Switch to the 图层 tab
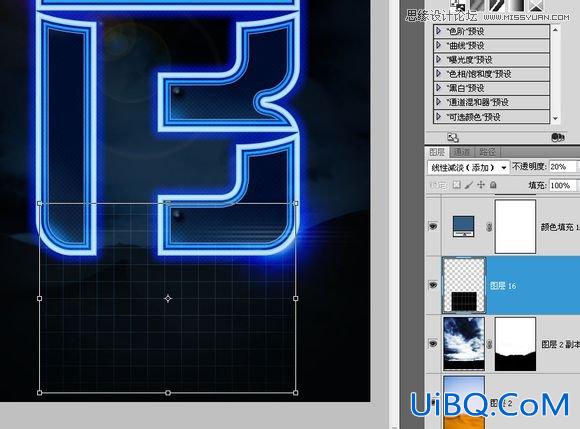This screenshot has width=580, height=429. pyautogui.click(x=437, y=152)
